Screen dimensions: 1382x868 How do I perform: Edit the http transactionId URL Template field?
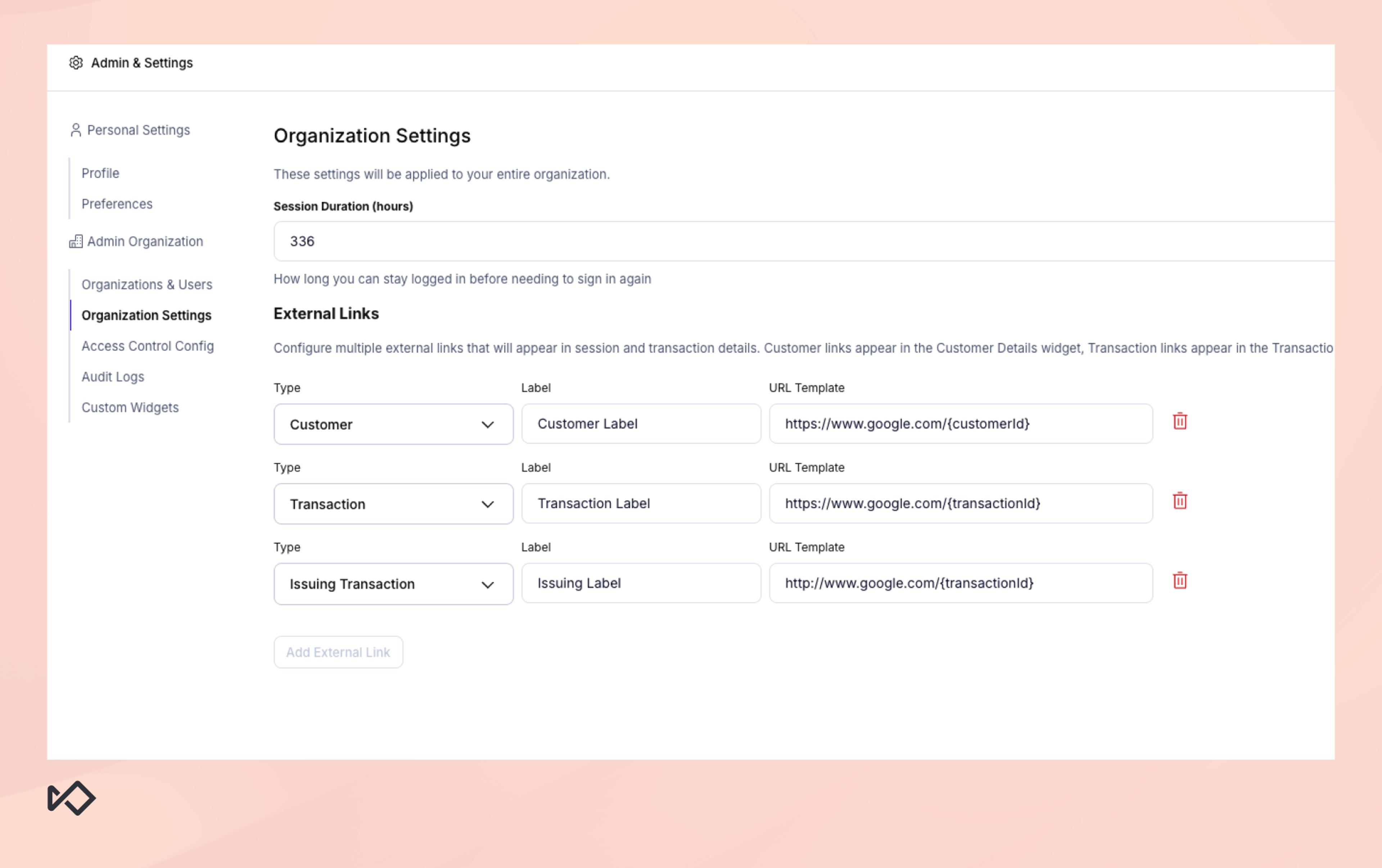pos(961,583)
